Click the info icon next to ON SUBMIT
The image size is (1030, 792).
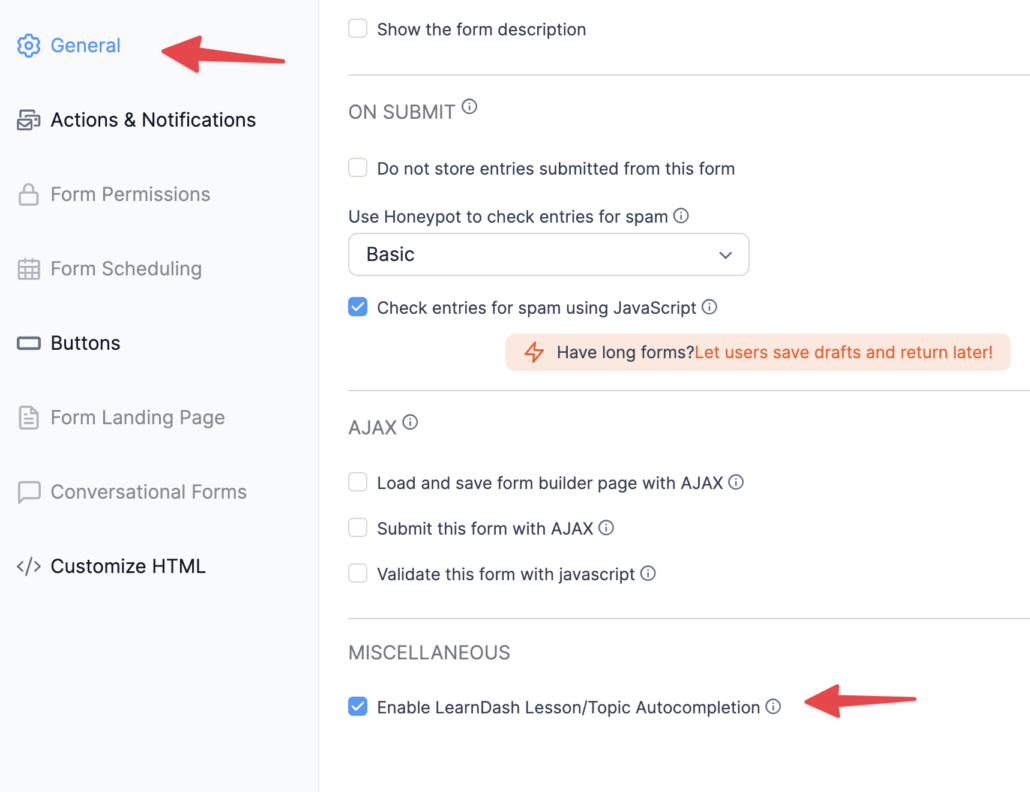click(469, 105)
